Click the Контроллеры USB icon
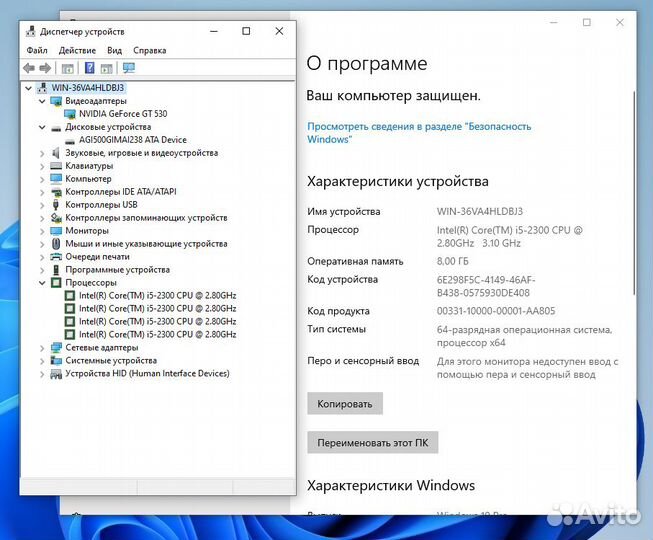Screen dimensions: 653x540 tap(56, 204)
